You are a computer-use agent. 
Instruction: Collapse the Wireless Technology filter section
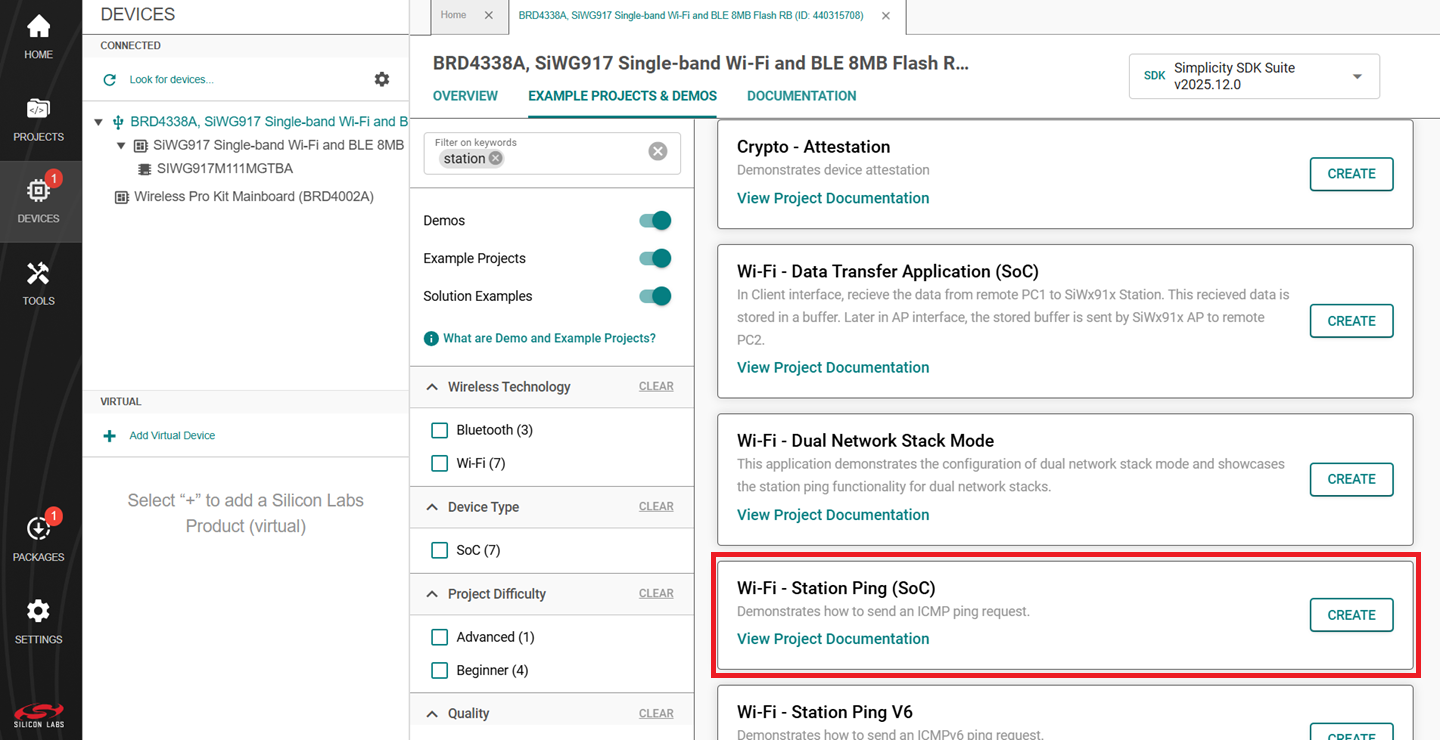[x=432, y=387]
